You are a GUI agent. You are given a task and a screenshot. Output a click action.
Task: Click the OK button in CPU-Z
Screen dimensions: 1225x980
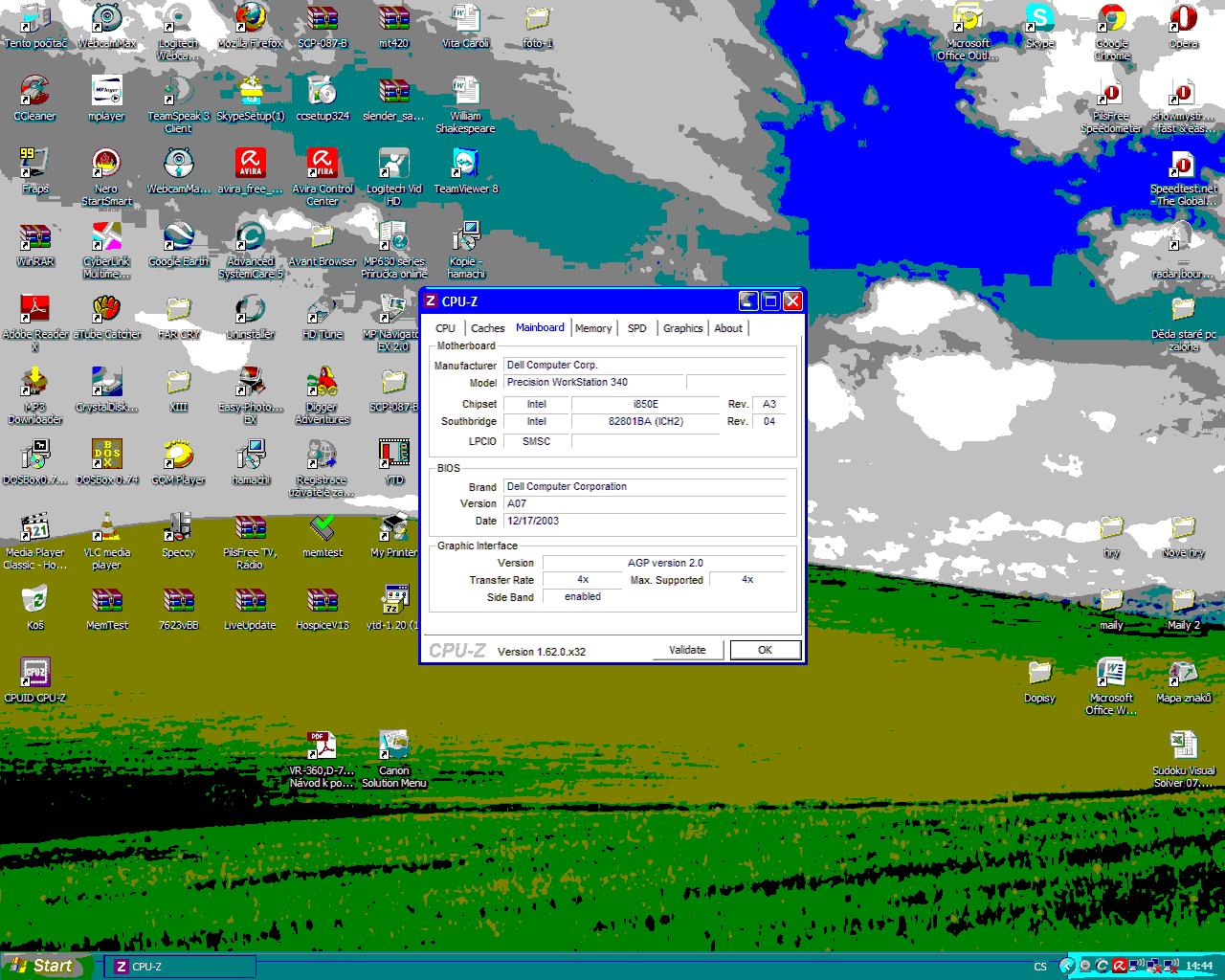(x=765, y=650)
